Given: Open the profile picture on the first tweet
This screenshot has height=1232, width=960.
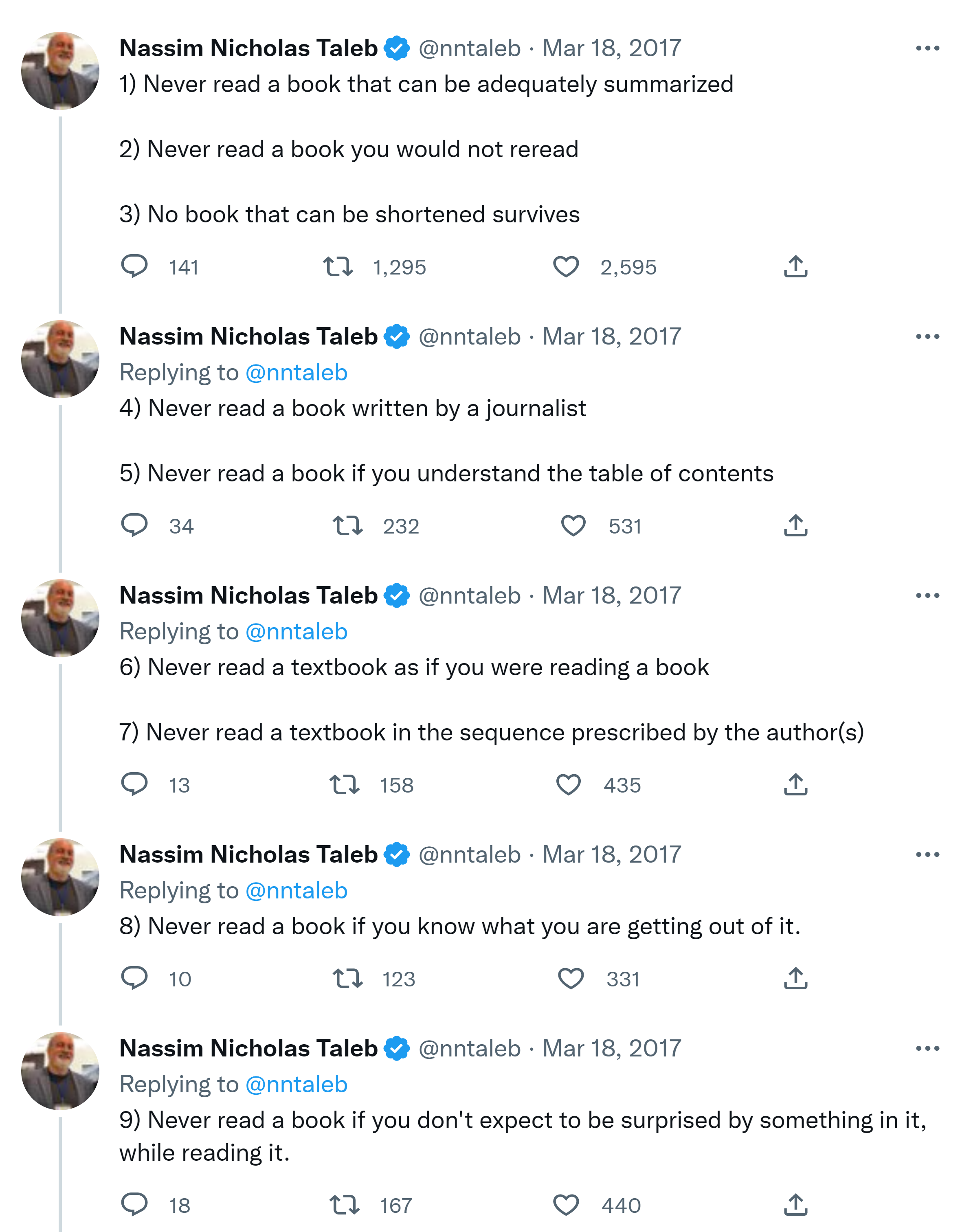Looking at the screenshot, I should pyautogui.click(x=60, y=70).
